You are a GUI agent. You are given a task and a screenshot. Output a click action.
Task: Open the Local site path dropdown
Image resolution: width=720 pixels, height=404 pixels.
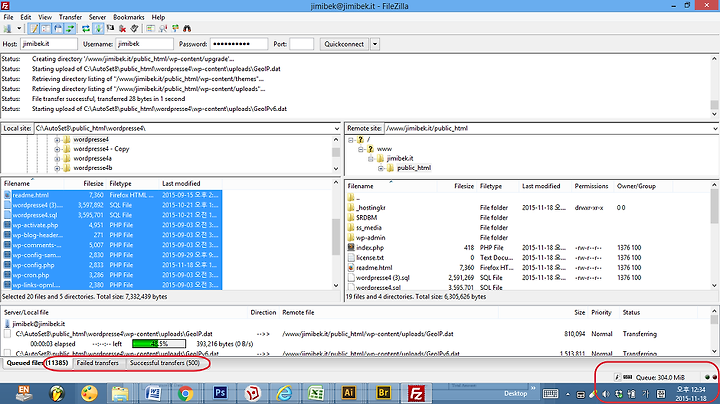point(337,129)
